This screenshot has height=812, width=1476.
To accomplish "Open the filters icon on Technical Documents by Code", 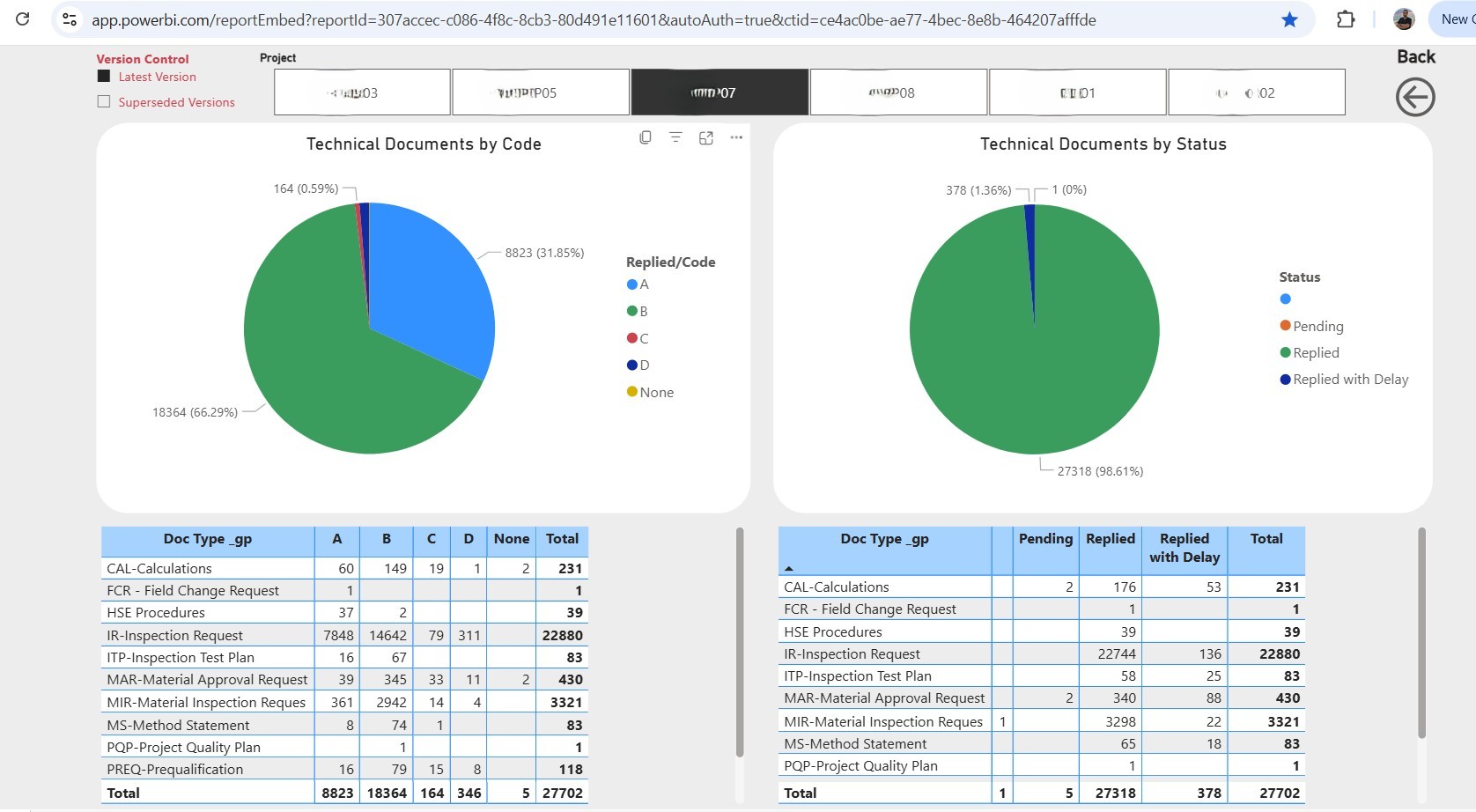I will click(675, 137).
